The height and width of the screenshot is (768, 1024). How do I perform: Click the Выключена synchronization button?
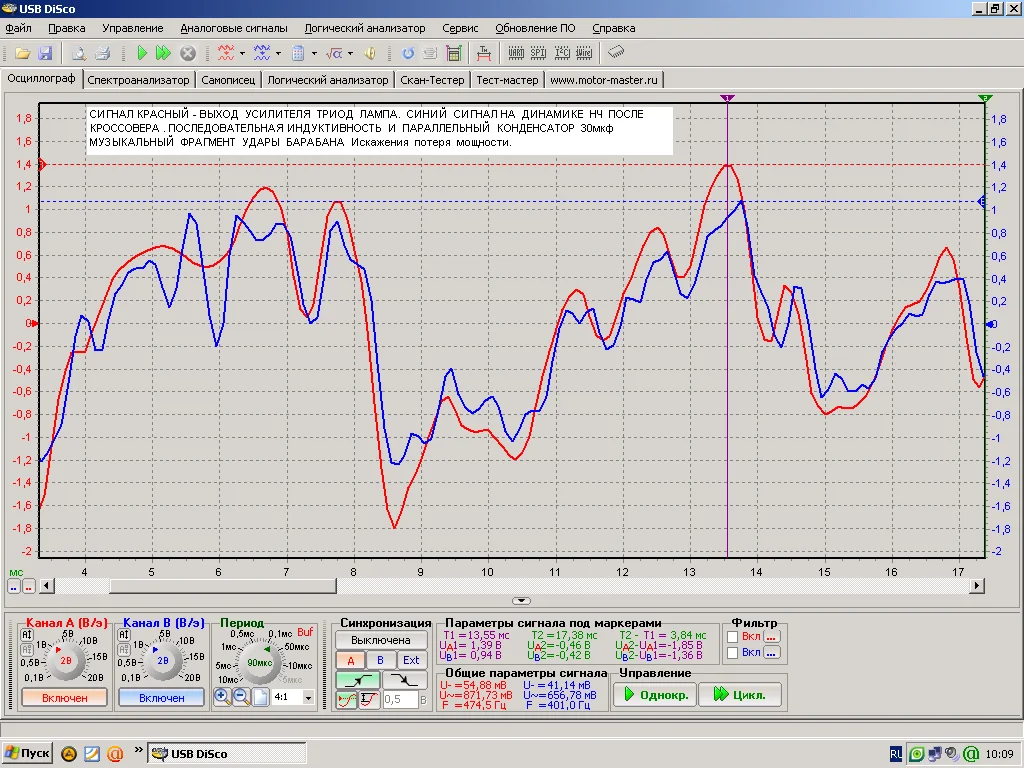click(x=381, y=640)
